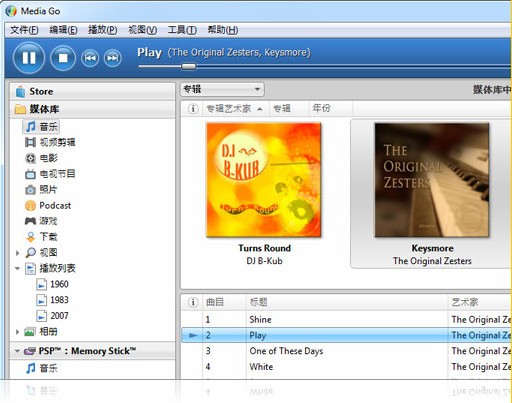Screen dimensions: 512x403
Task: Sort tracks by 标题 column
Action: pyautogui.click(x=347, y=302)
